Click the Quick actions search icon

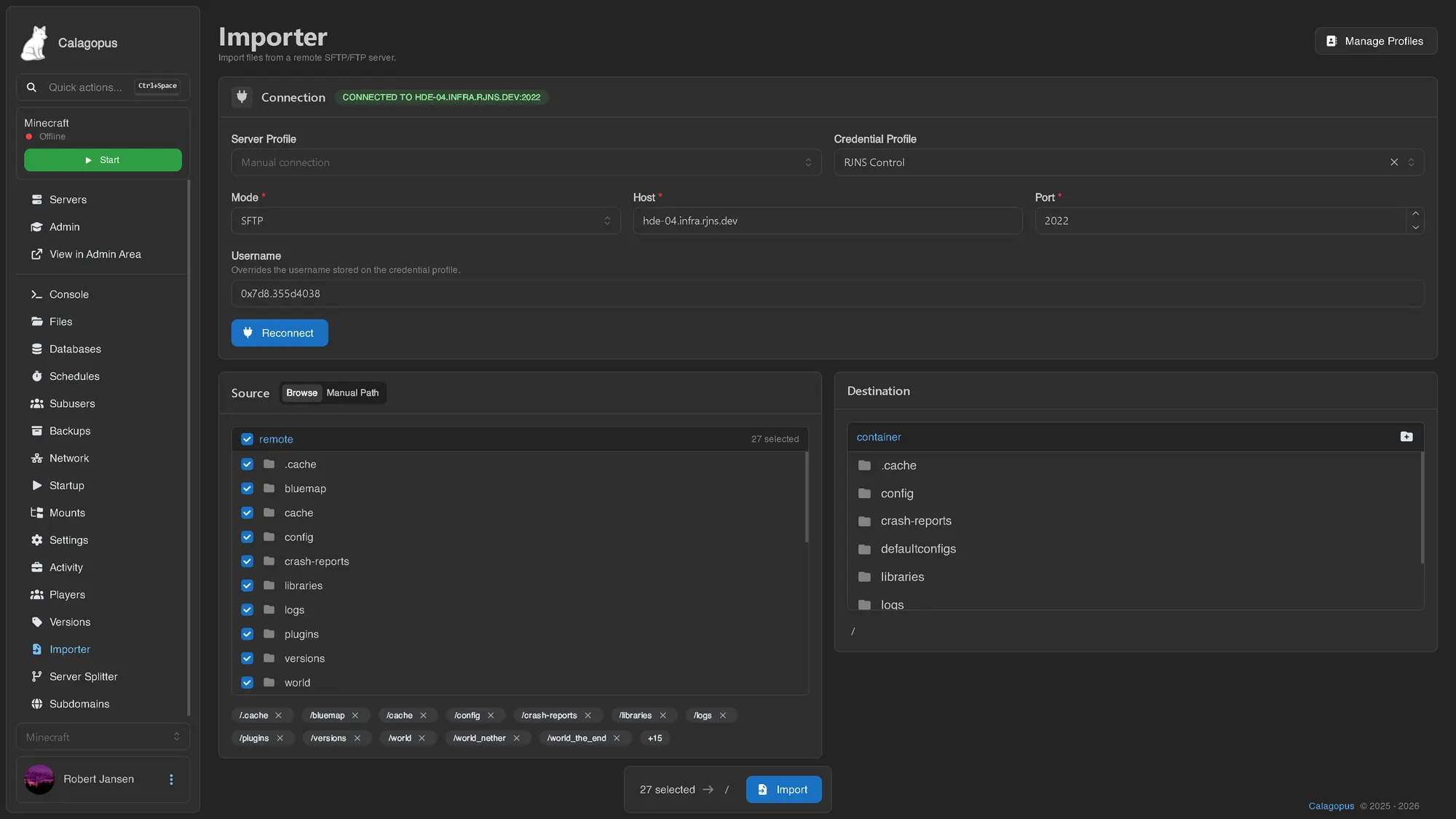click(x=31, y=87)
